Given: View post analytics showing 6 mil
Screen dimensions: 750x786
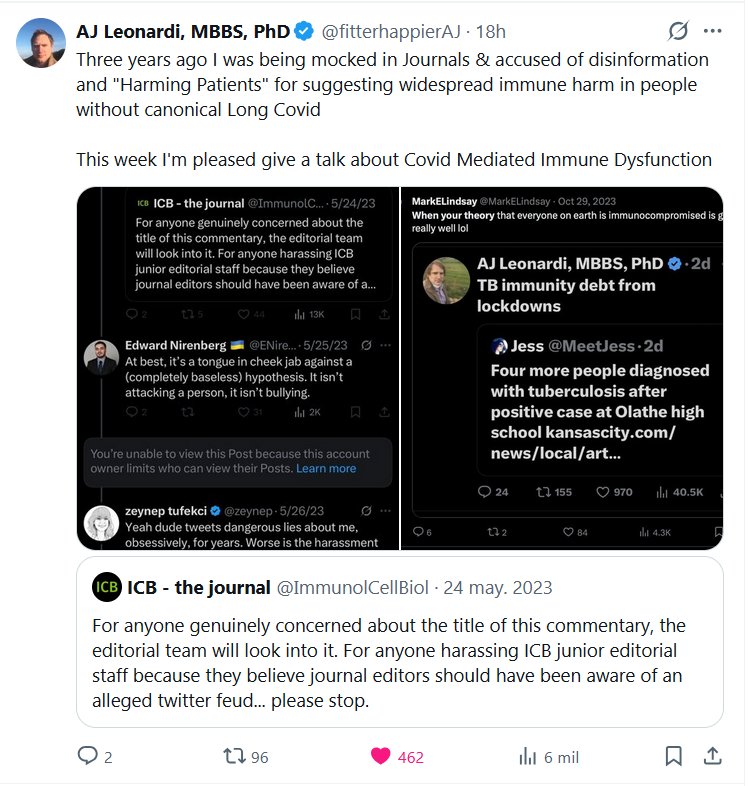Looking at the screenshot, I should point(528,757).
